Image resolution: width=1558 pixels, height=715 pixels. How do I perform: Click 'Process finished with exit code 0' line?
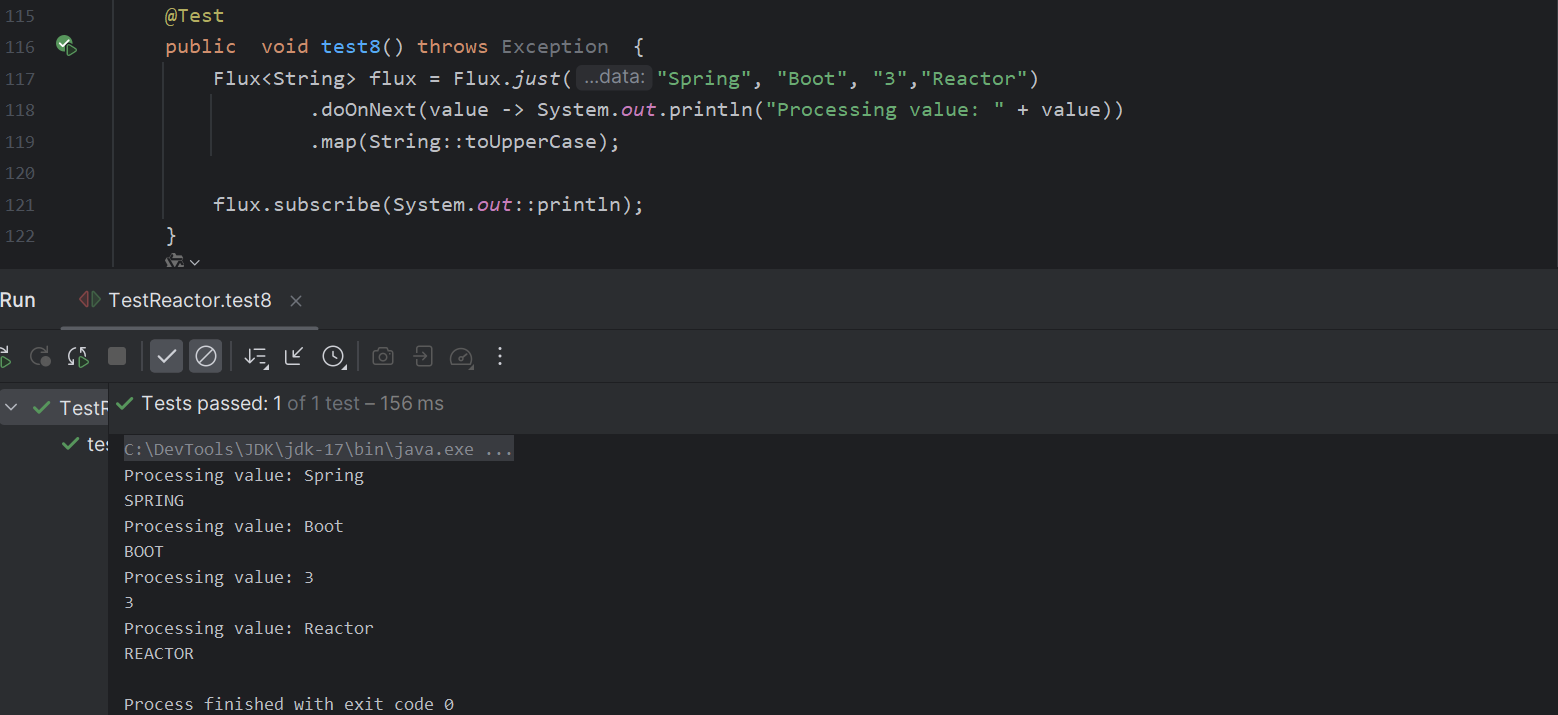pos(288,704)
